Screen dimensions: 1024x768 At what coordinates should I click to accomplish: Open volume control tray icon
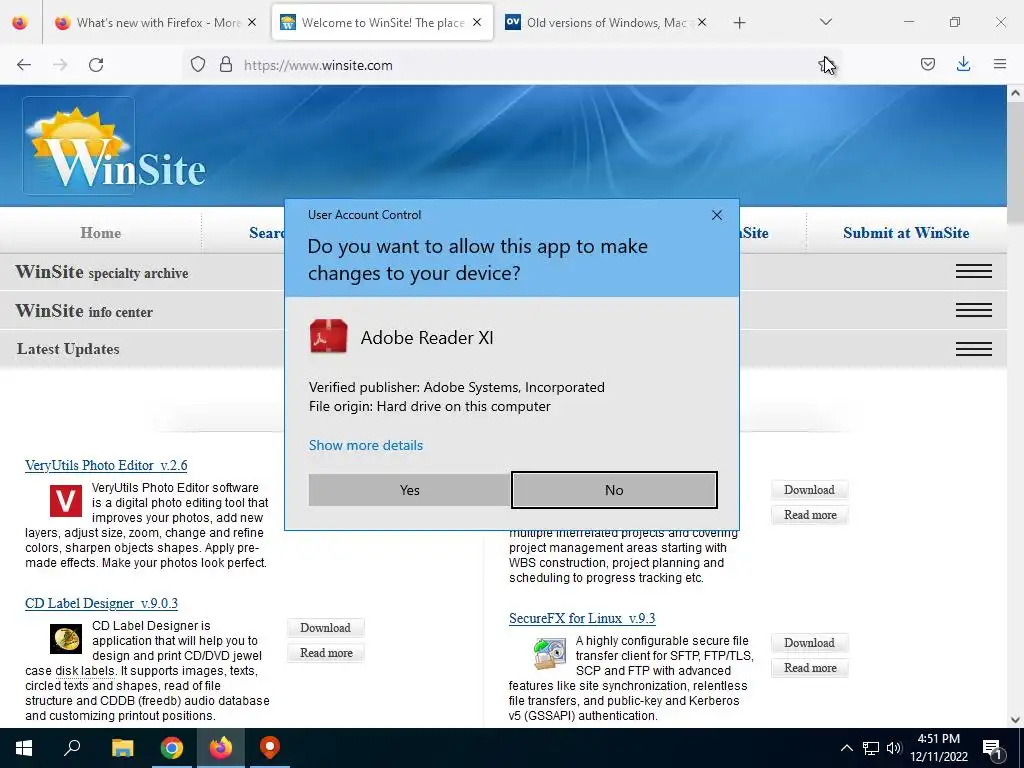[894, 748]
